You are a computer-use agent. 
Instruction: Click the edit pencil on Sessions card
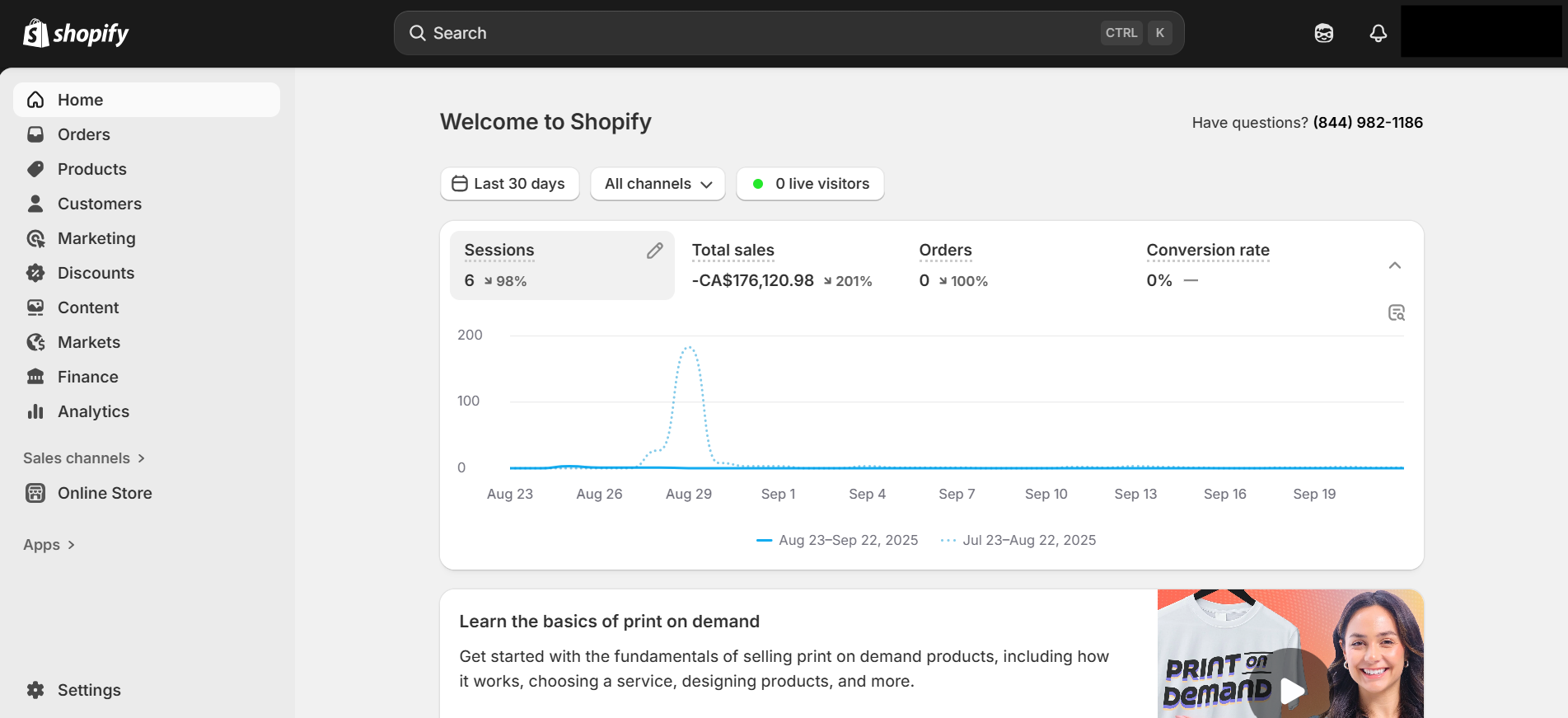(x=654, y=251)
